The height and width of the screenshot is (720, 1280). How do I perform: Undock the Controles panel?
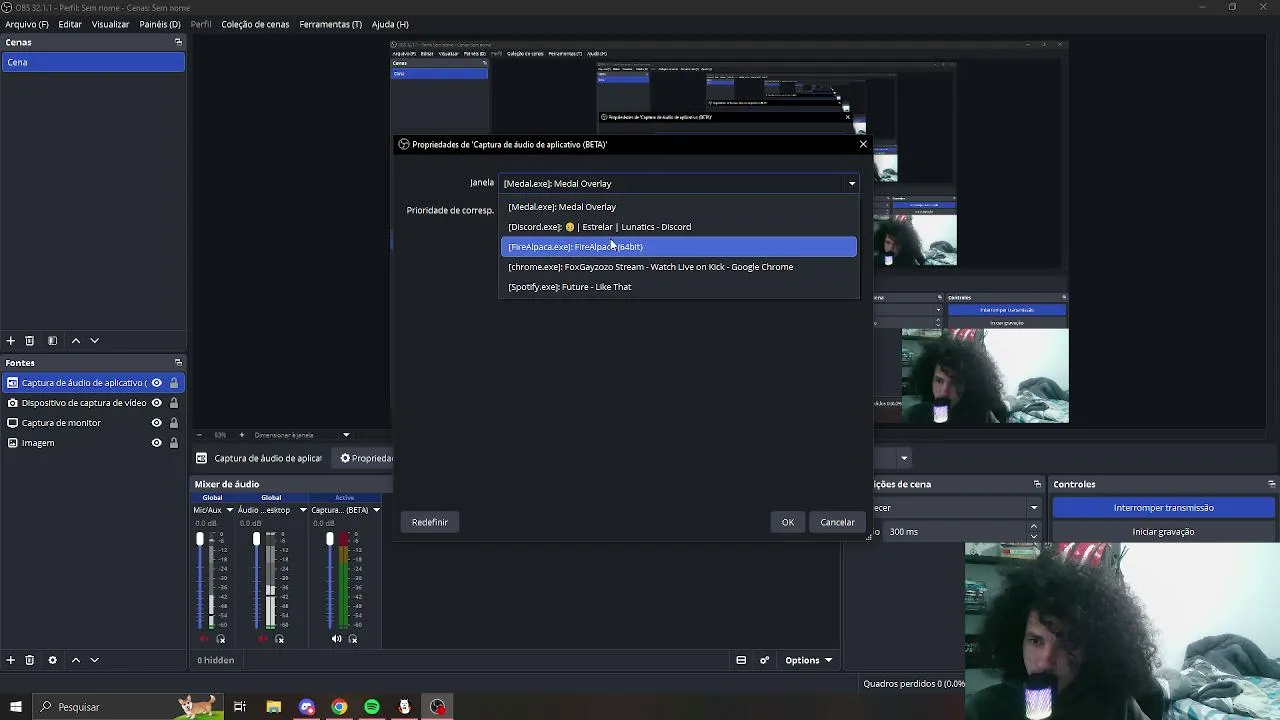tap(1271, 484)
